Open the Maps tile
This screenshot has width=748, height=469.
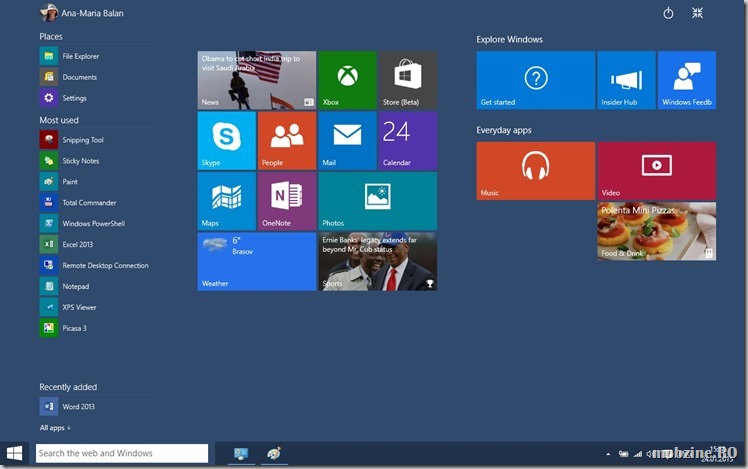click(x=227, y=201)
